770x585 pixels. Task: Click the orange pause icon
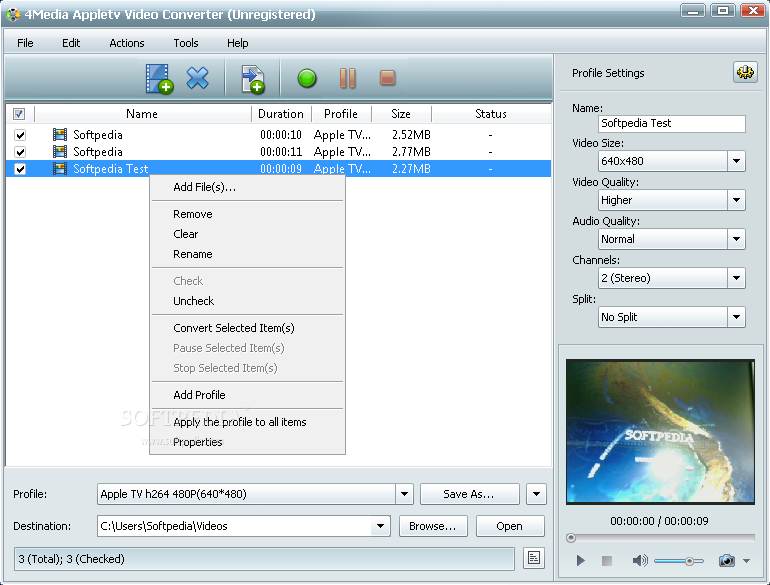(348, 78)
